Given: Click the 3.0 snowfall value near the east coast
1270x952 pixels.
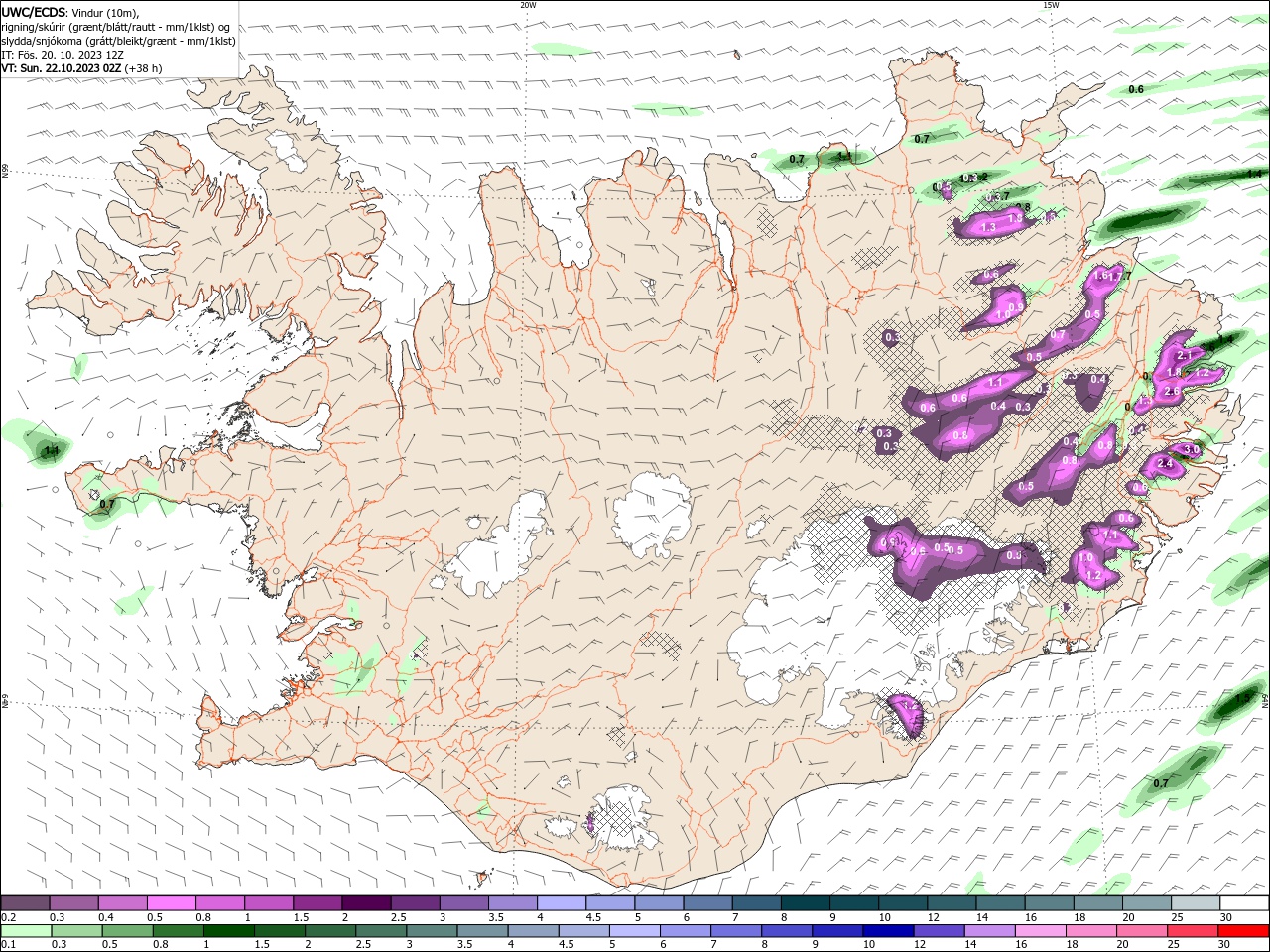Looking at the screenshot, I should pos(1192,449).
